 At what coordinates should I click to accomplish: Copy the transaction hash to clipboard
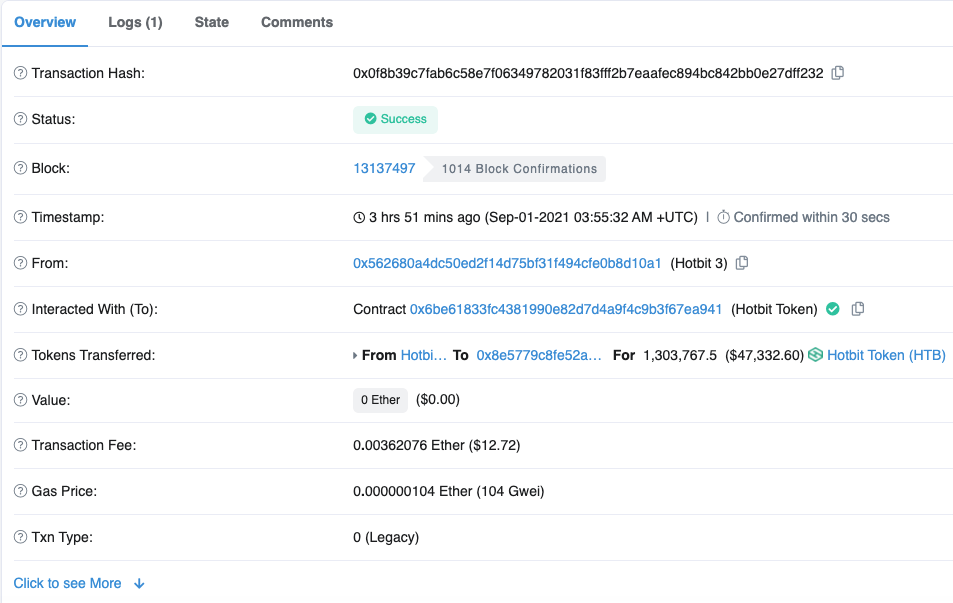pos(838,73)
